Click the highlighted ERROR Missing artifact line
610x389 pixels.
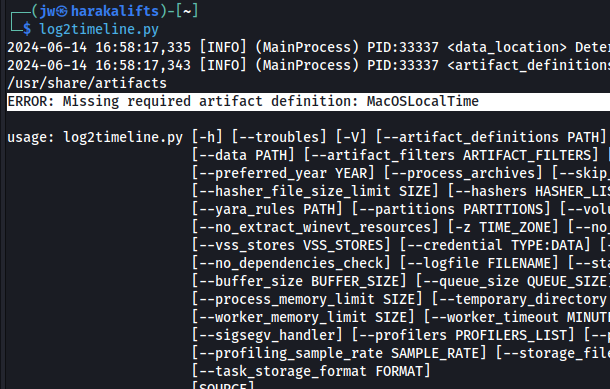pyautogui.click(x=308, y=102)
